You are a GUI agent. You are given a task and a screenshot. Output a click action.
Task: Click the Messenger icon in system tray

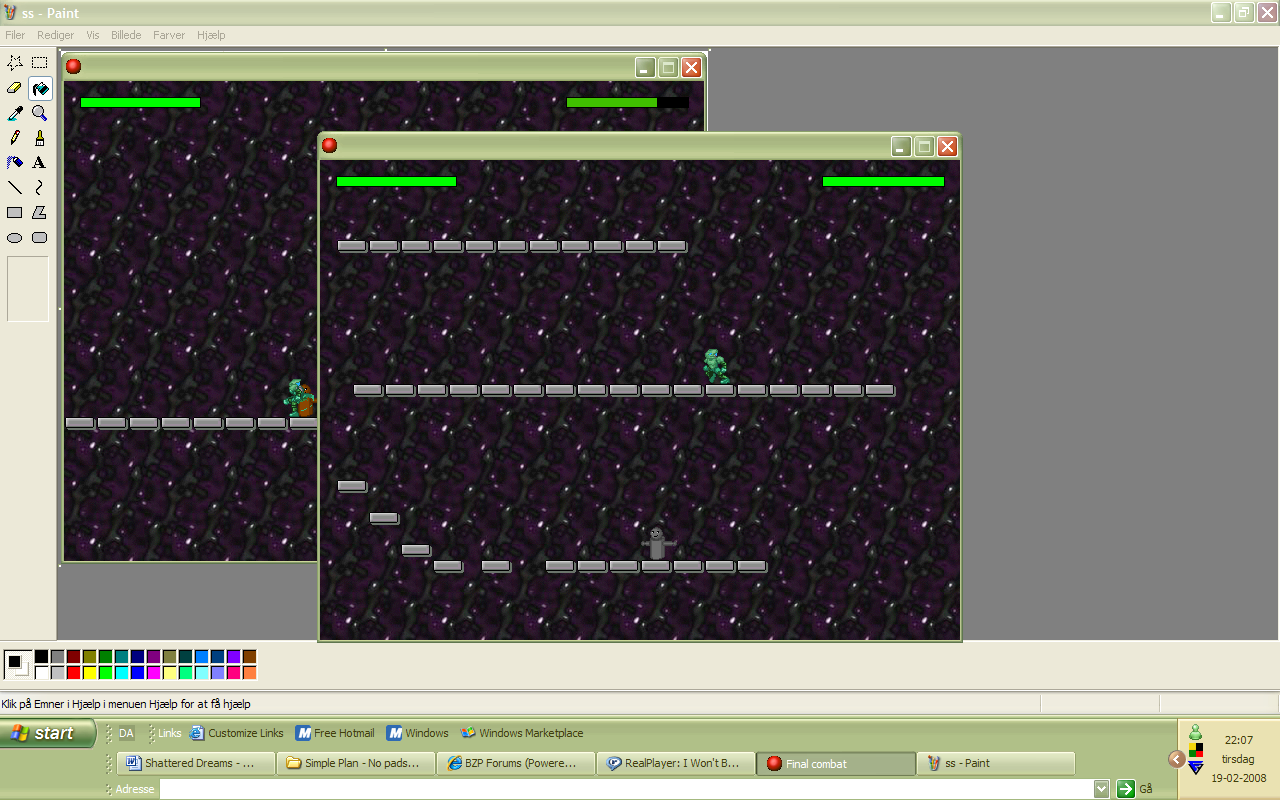coord(1195,733)
